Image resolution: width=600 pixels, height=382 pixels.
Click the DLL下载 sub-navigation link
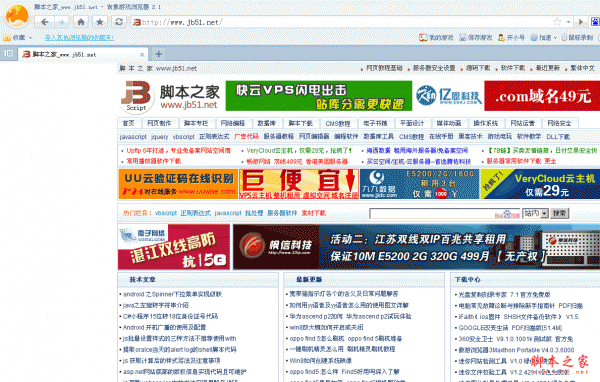click(x=558, y=137)
